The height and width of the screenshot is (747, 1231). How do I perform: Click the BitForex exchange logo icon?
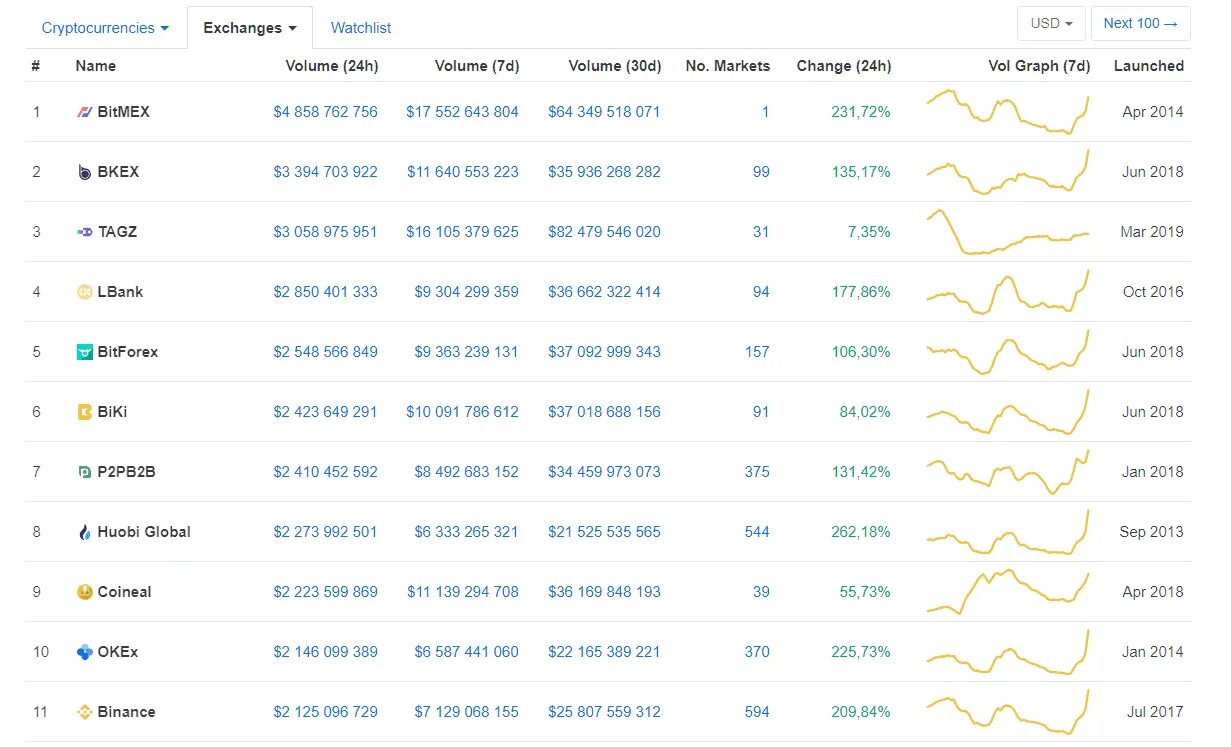[85, 352]
